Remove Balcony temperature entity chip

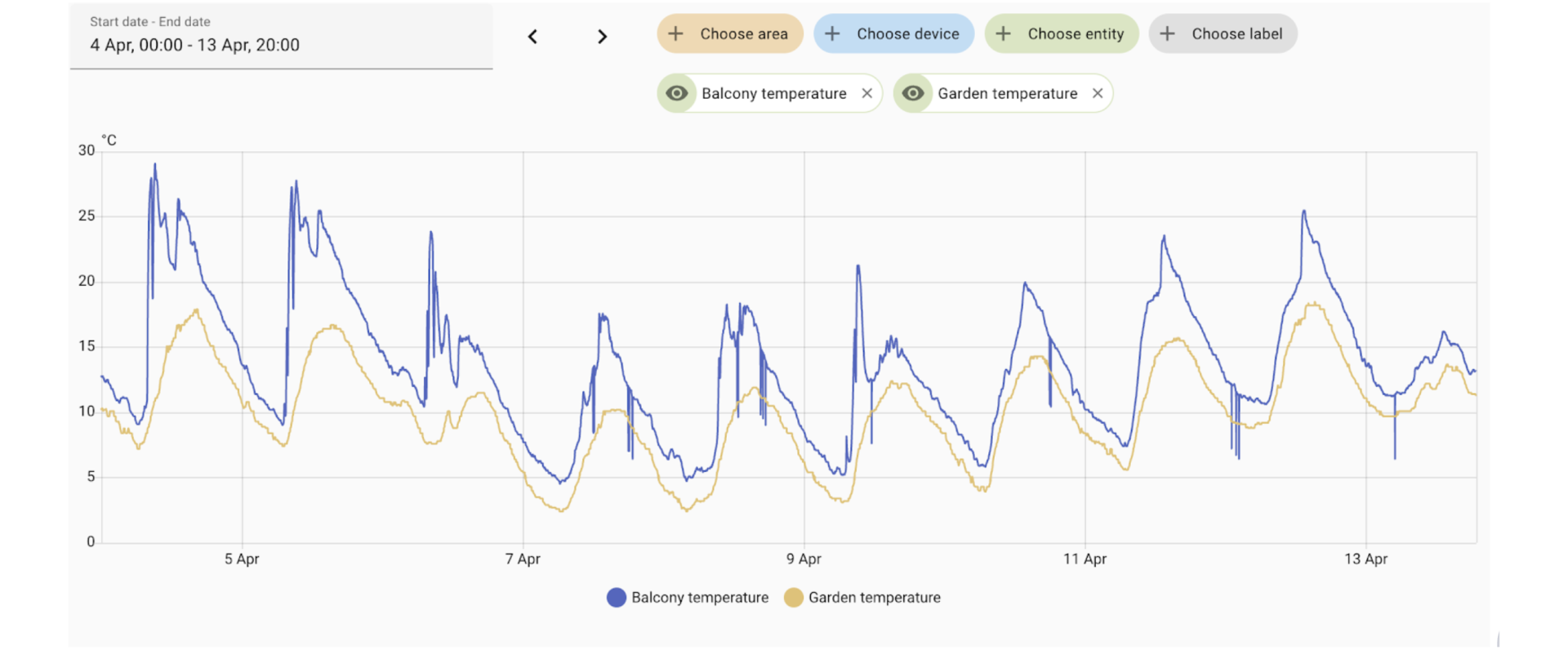click(867, 93)
